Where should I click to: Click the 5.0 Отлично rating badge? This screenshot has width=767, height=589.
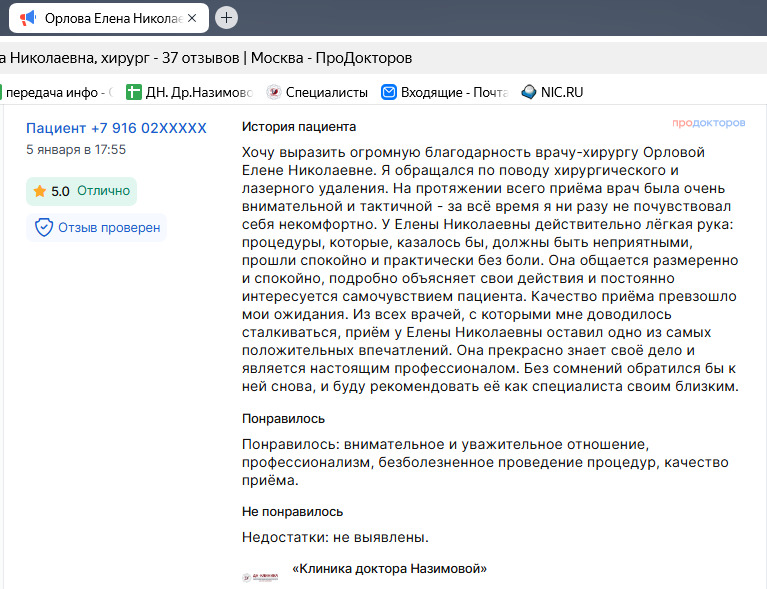click(x=81, y=191)
